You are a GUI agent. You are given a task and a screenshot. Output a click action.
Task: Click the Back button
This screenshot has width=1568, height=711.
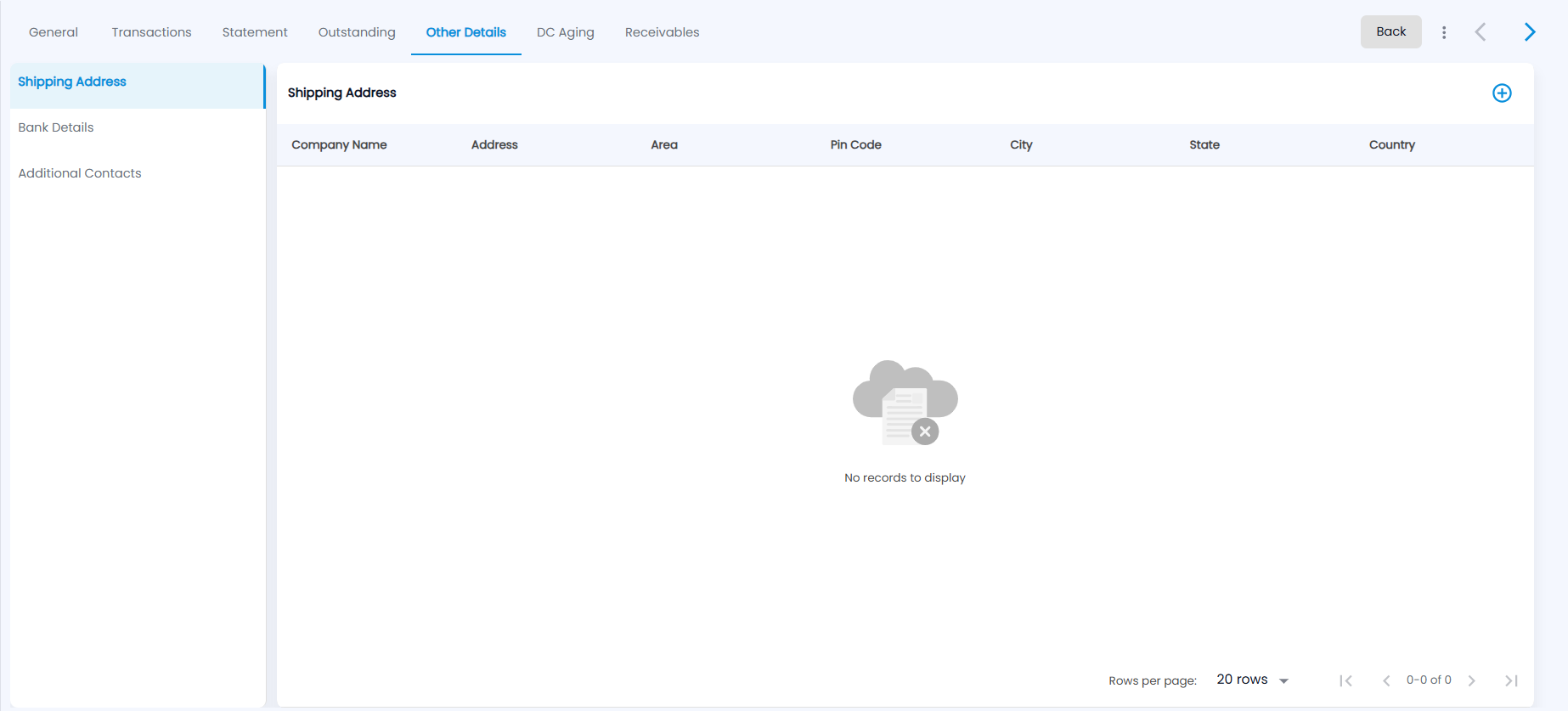[1390, 31]
